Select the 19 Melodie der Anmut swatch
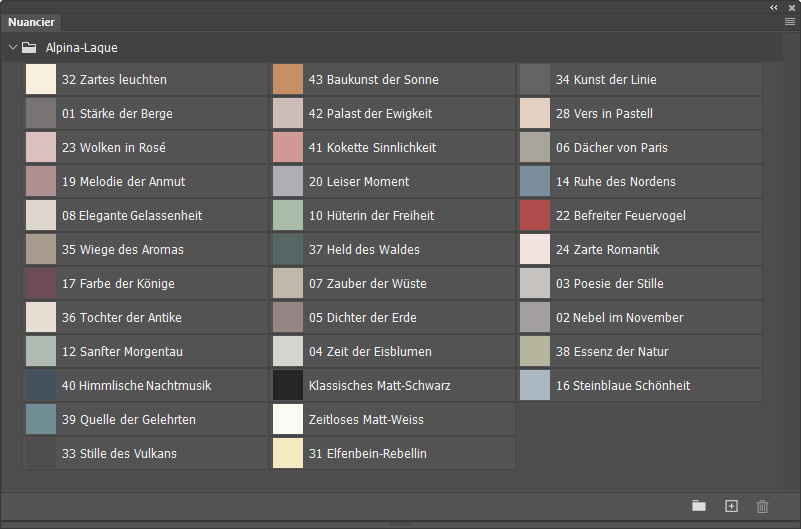This screenshot has width=801, height=529. tap(41, 181)
